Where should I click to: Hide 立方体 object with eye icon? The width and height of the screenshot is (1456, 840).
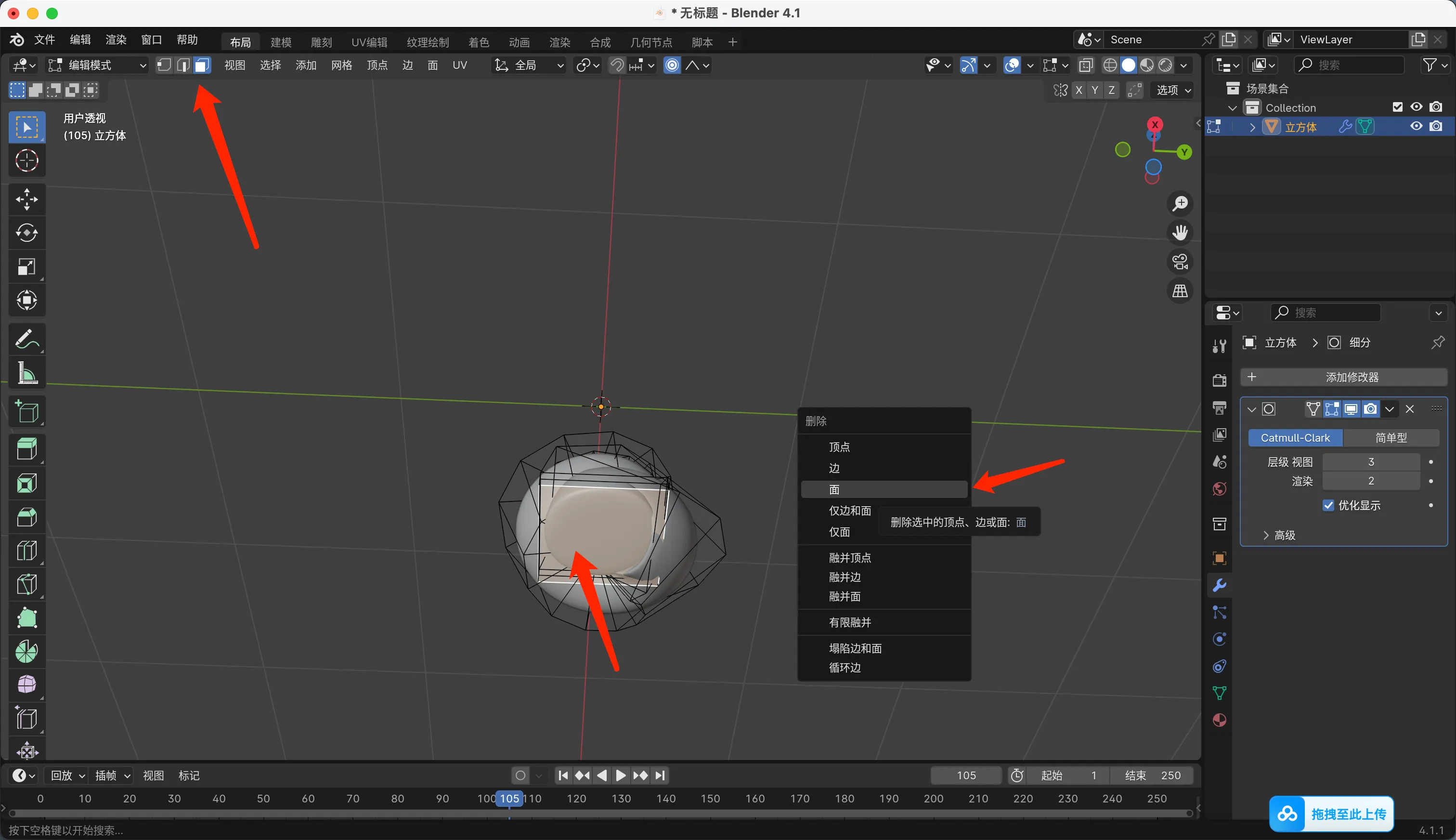(x=1416, y=126)
